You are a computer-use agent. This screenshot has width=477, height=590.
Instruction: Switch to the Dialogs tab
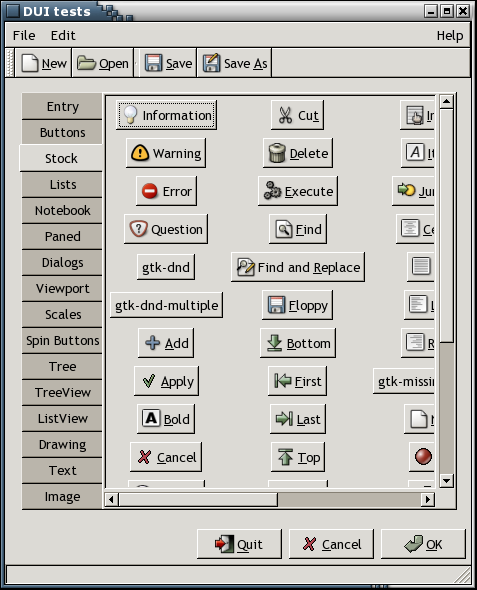pyautogui.click(x=62, y=262)
